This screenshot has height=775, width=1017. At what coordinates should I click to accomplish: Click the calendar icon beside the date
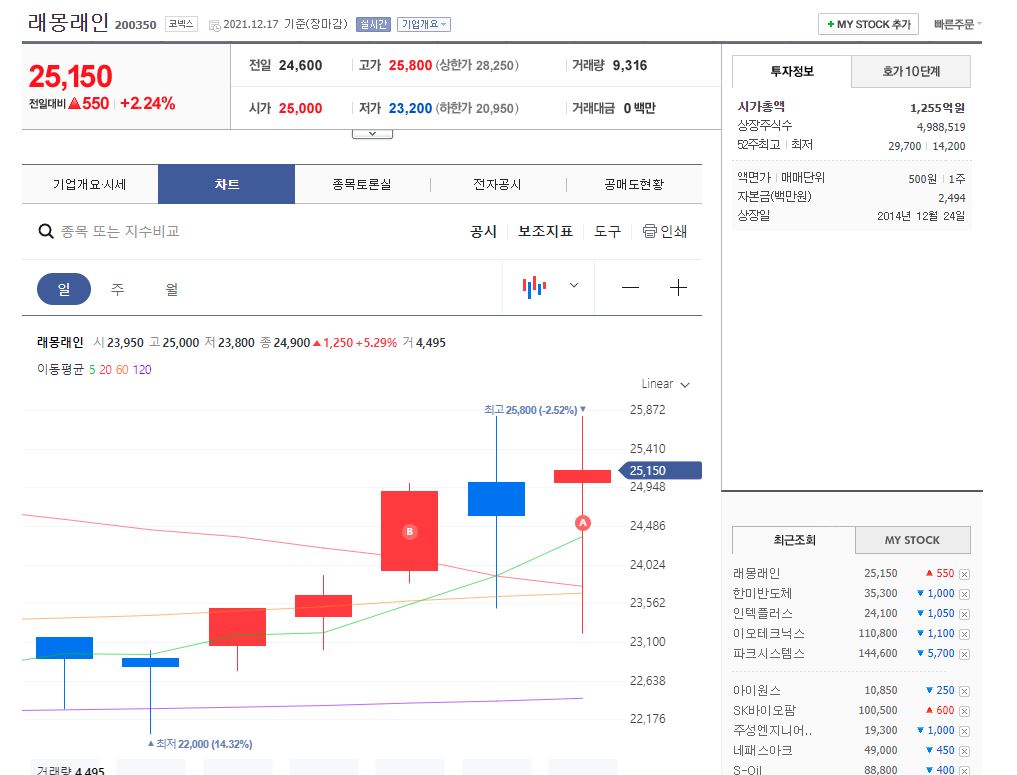coord(214,25)
